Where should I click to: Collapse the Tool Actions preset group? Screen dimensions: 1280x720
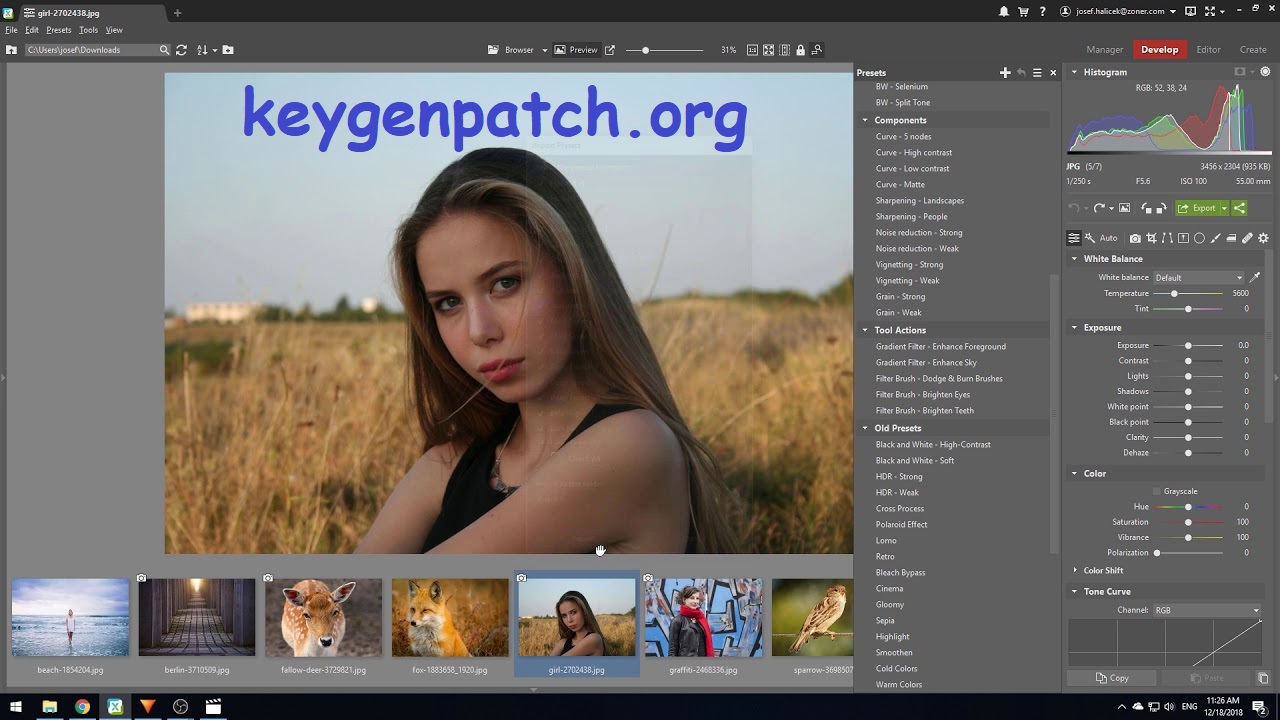point(866,330)
